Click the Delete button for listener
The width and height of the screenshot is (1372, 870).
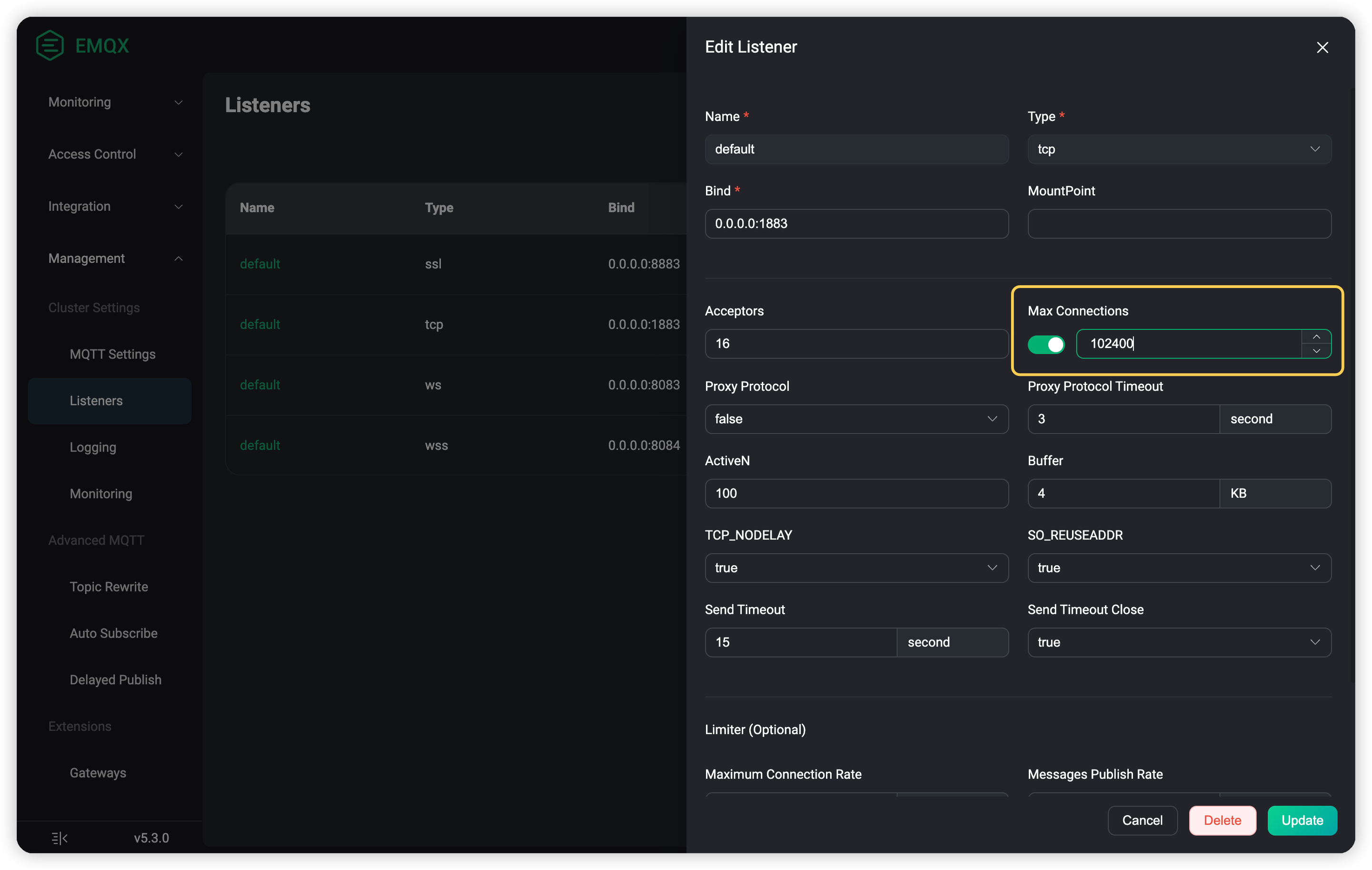(1222, 820)
